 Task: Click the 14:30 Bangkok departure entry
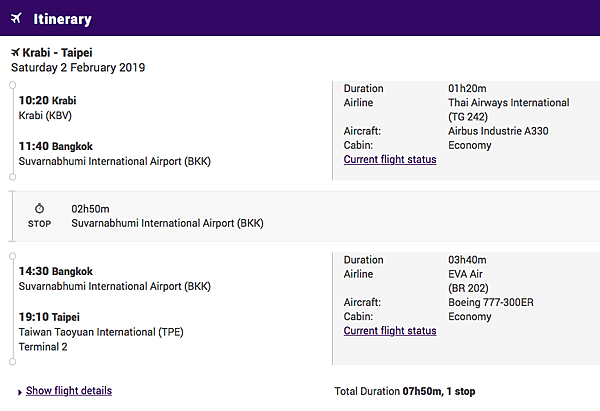(56, 272)
